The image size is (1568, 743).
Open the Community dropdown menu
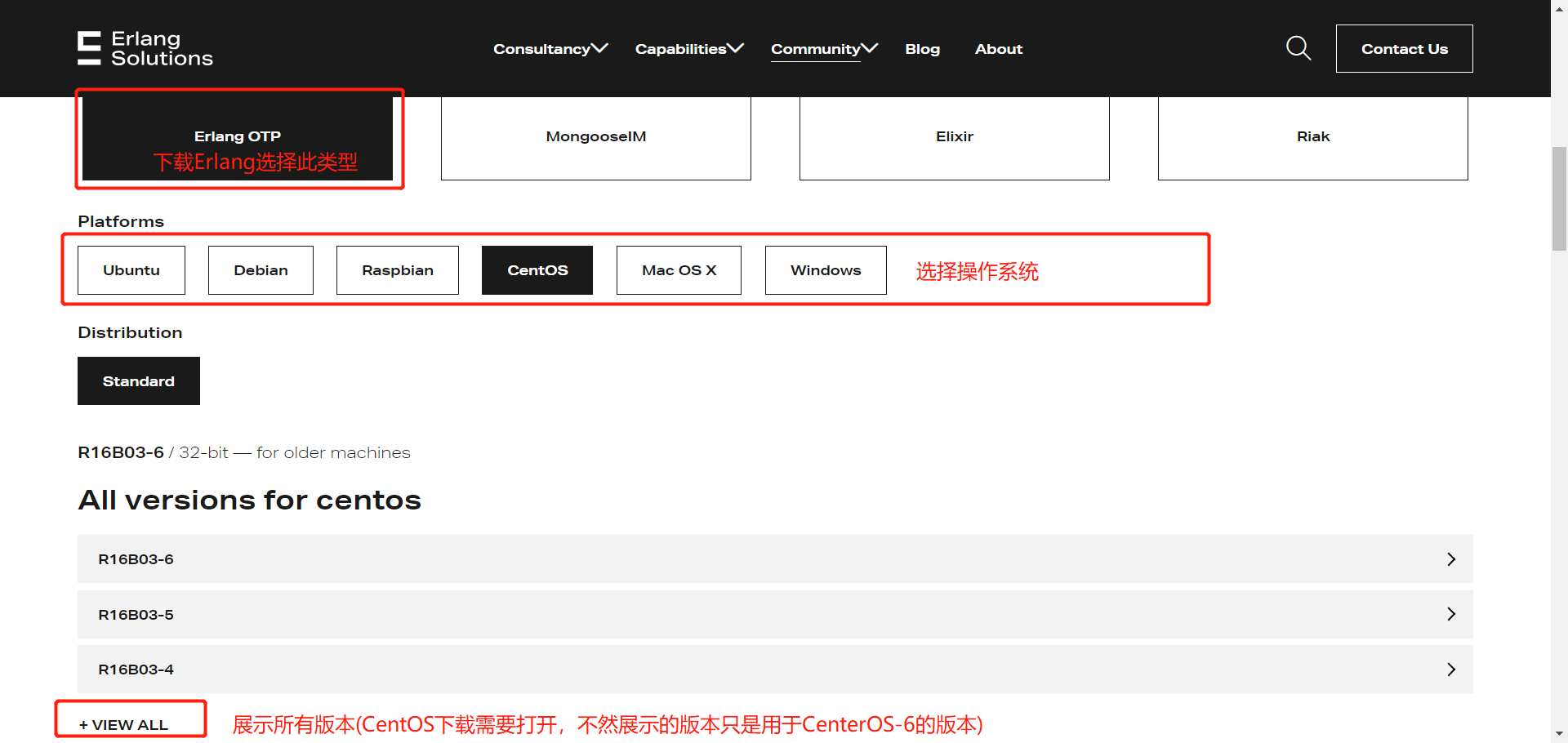click(822, 49)
